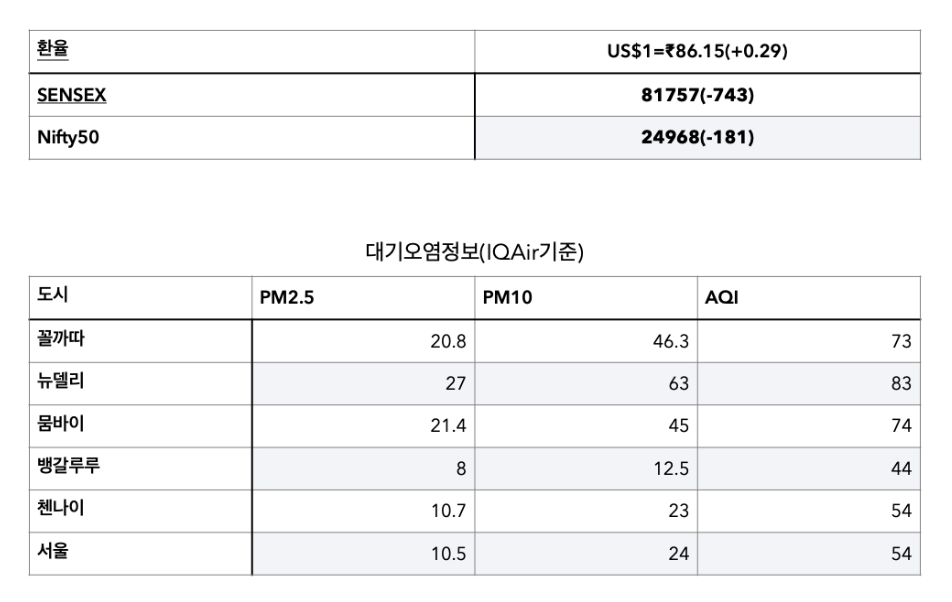952x602 pixels.
Task: Click the US$1=₹86.15(+0.29) exchange rate value
Action: click(697, 51)
